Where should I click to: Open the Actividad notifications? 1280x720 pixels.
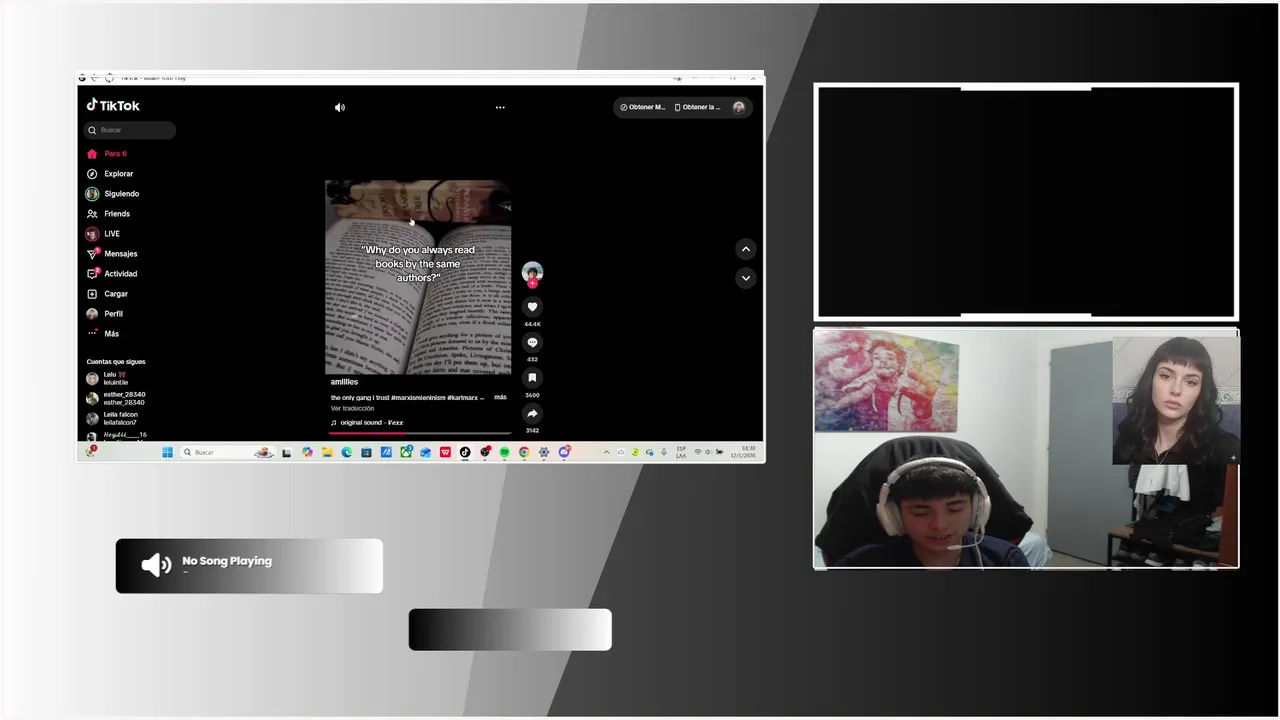coord(112,274)
